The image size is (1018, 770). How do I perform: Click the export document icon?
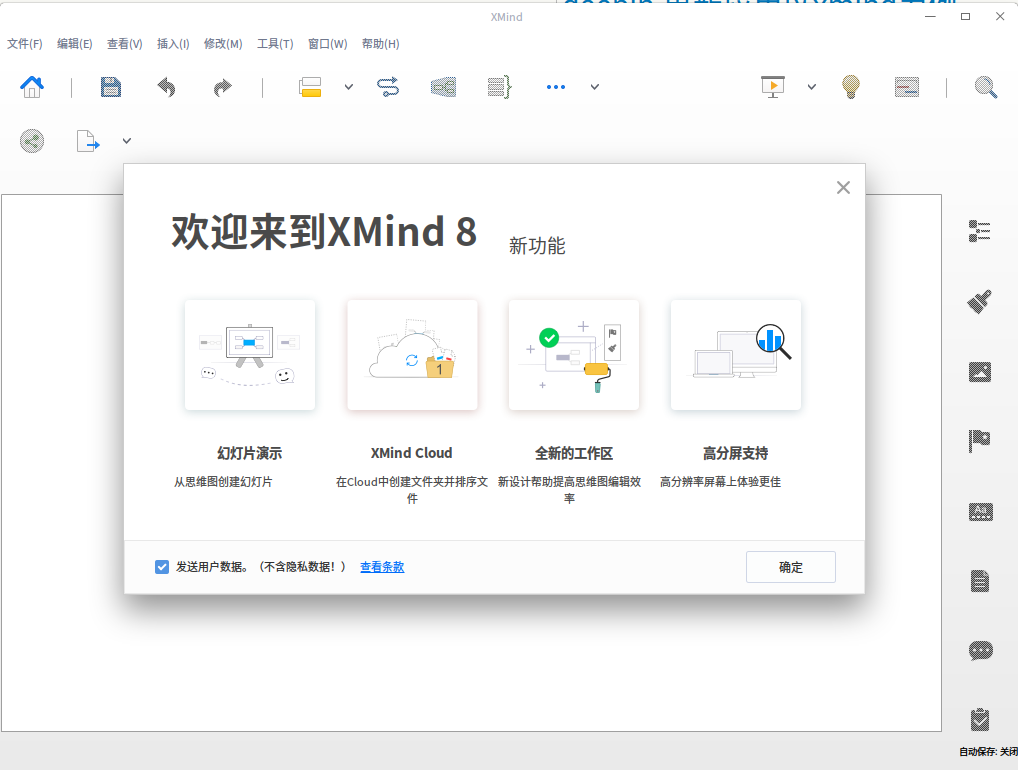[x=88, y=141]
